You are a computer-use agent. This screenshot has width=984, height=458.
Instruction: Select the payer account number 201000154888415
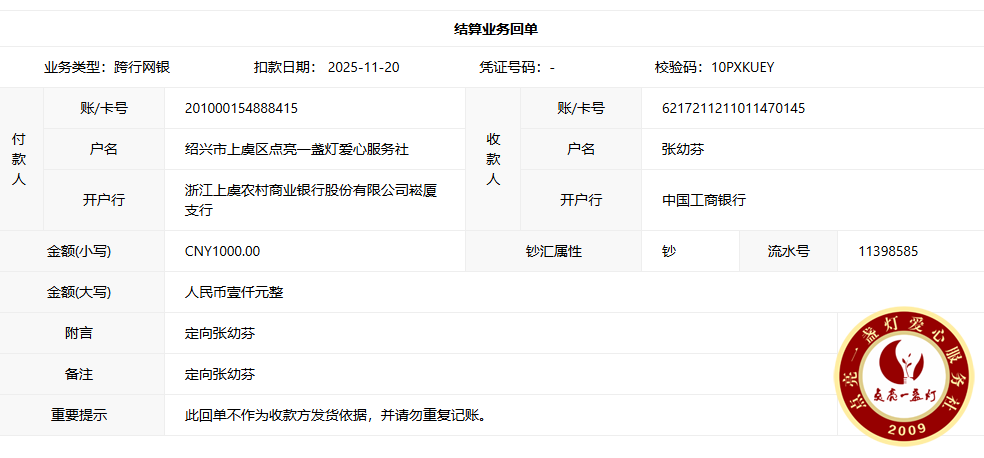(x=241, y=108)
